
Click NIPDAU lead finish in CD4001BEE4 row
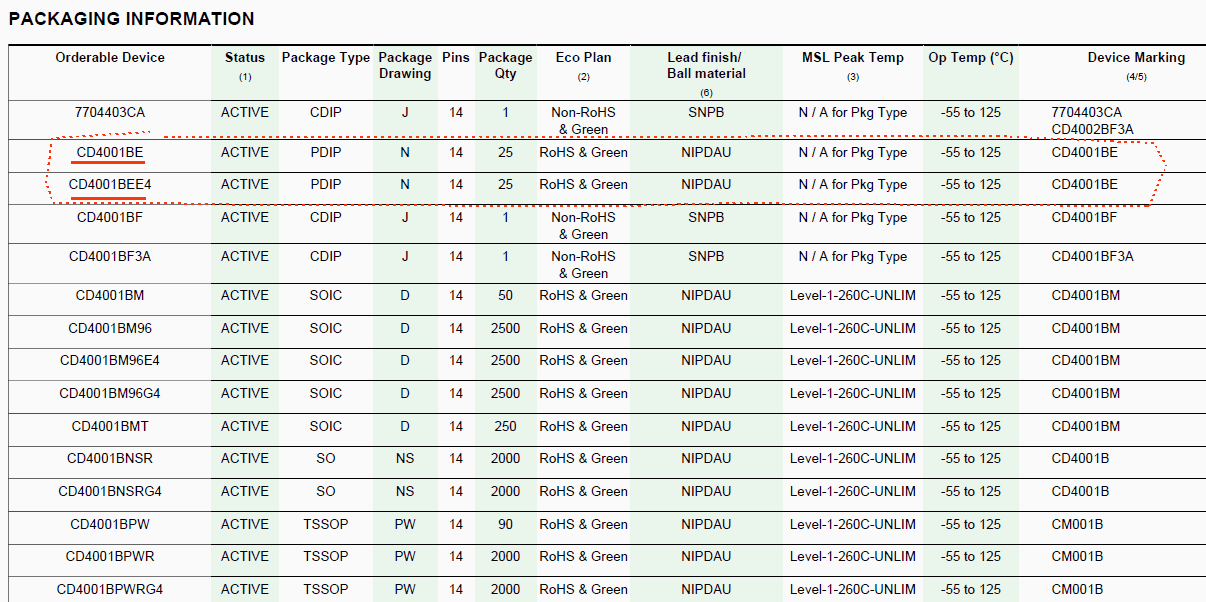click(x=706, y=185)
